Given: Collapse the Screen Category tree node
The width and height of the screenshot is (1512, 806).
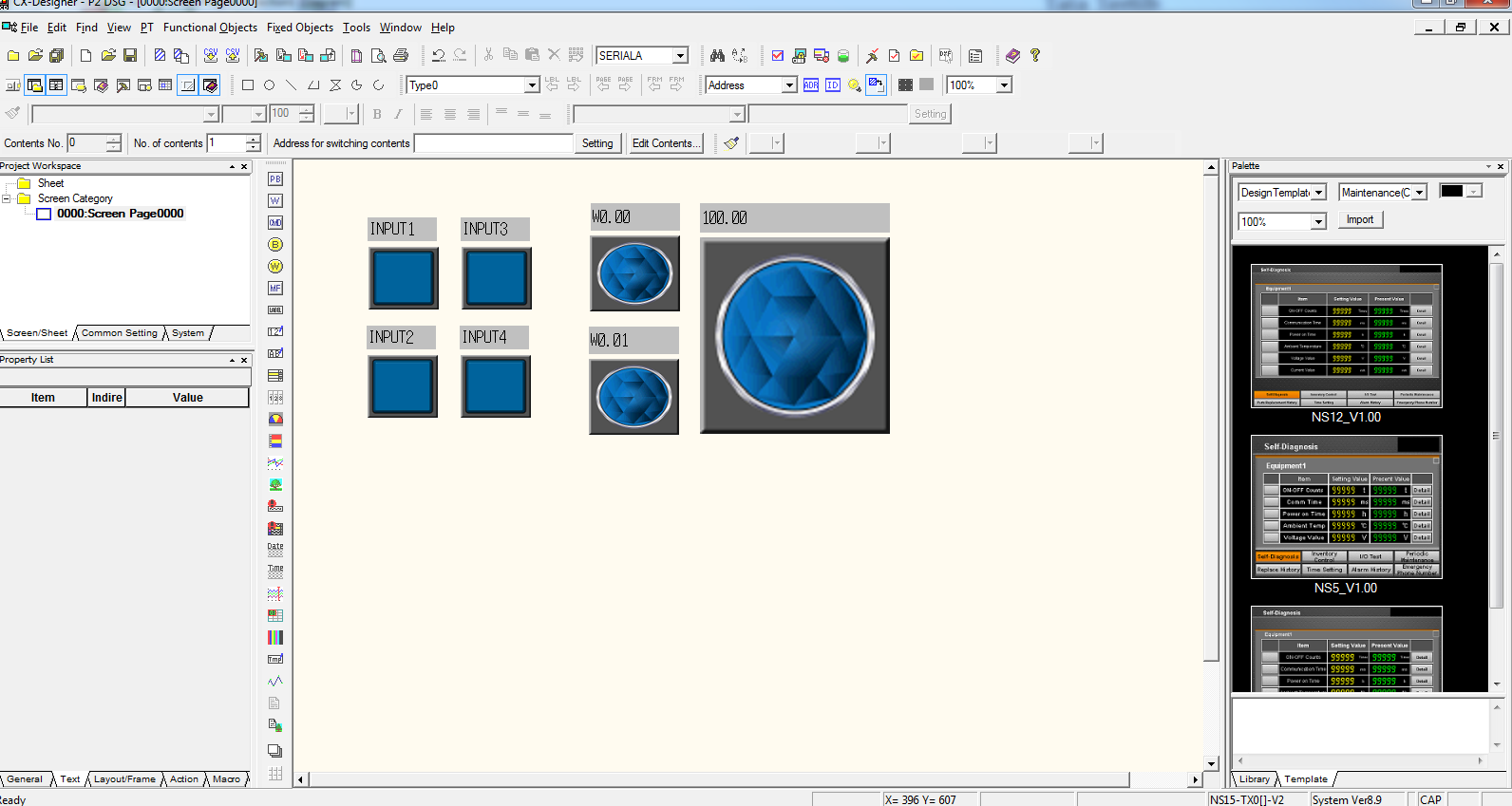Looking at the screenshot, I should click(7, 198).
